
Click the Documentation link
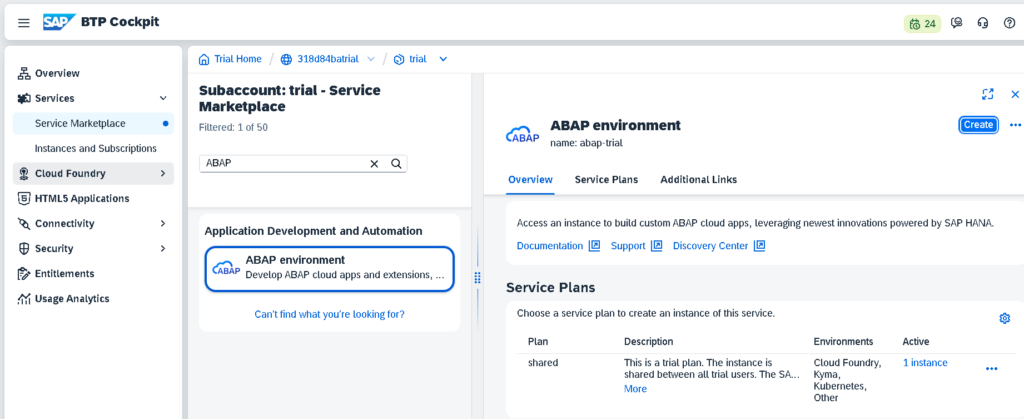(x=549, y=246)
